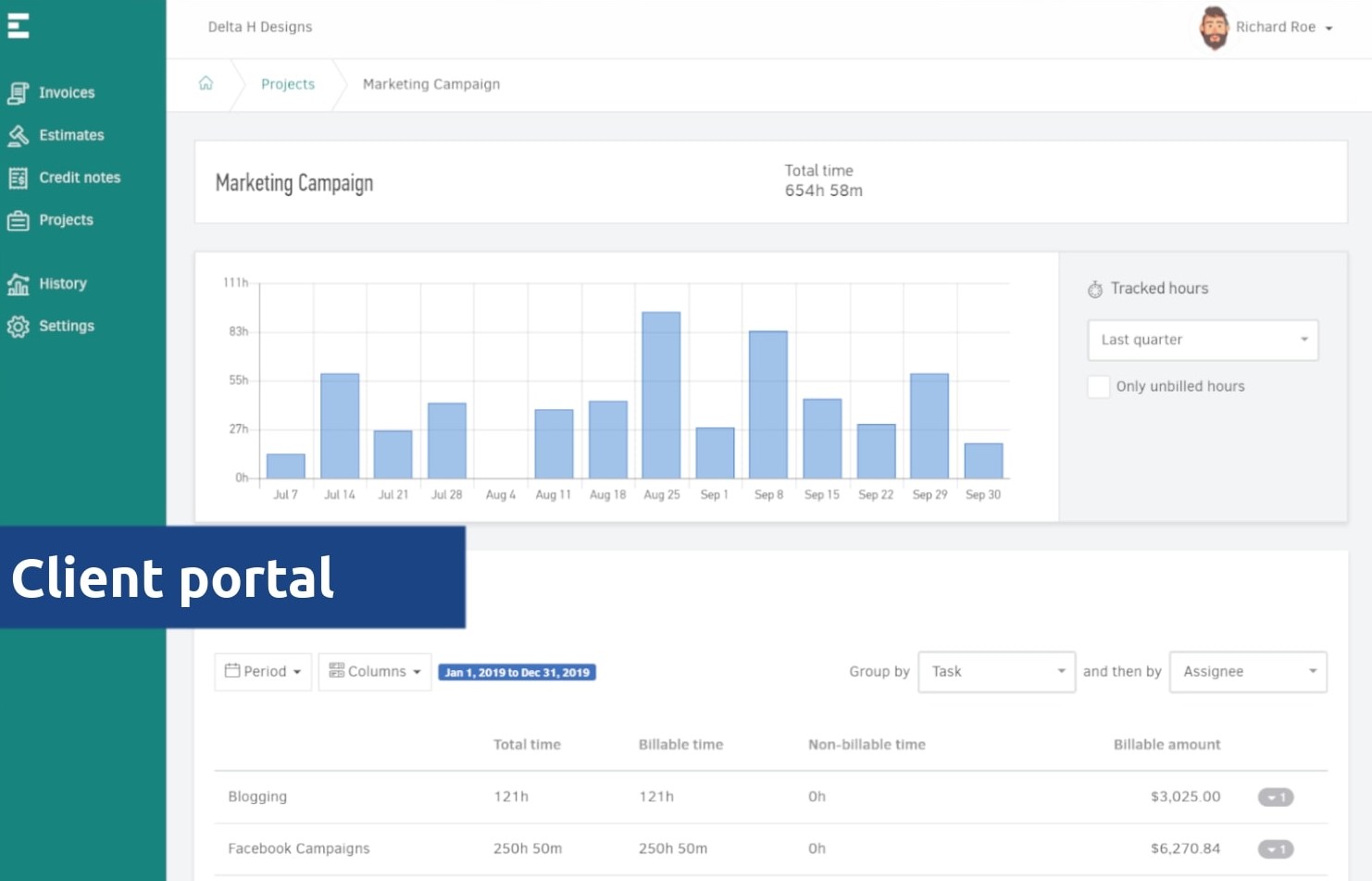Click the Marketing Campaign page title
Viewport: 1372px width, 881px height.
point(294,183)
